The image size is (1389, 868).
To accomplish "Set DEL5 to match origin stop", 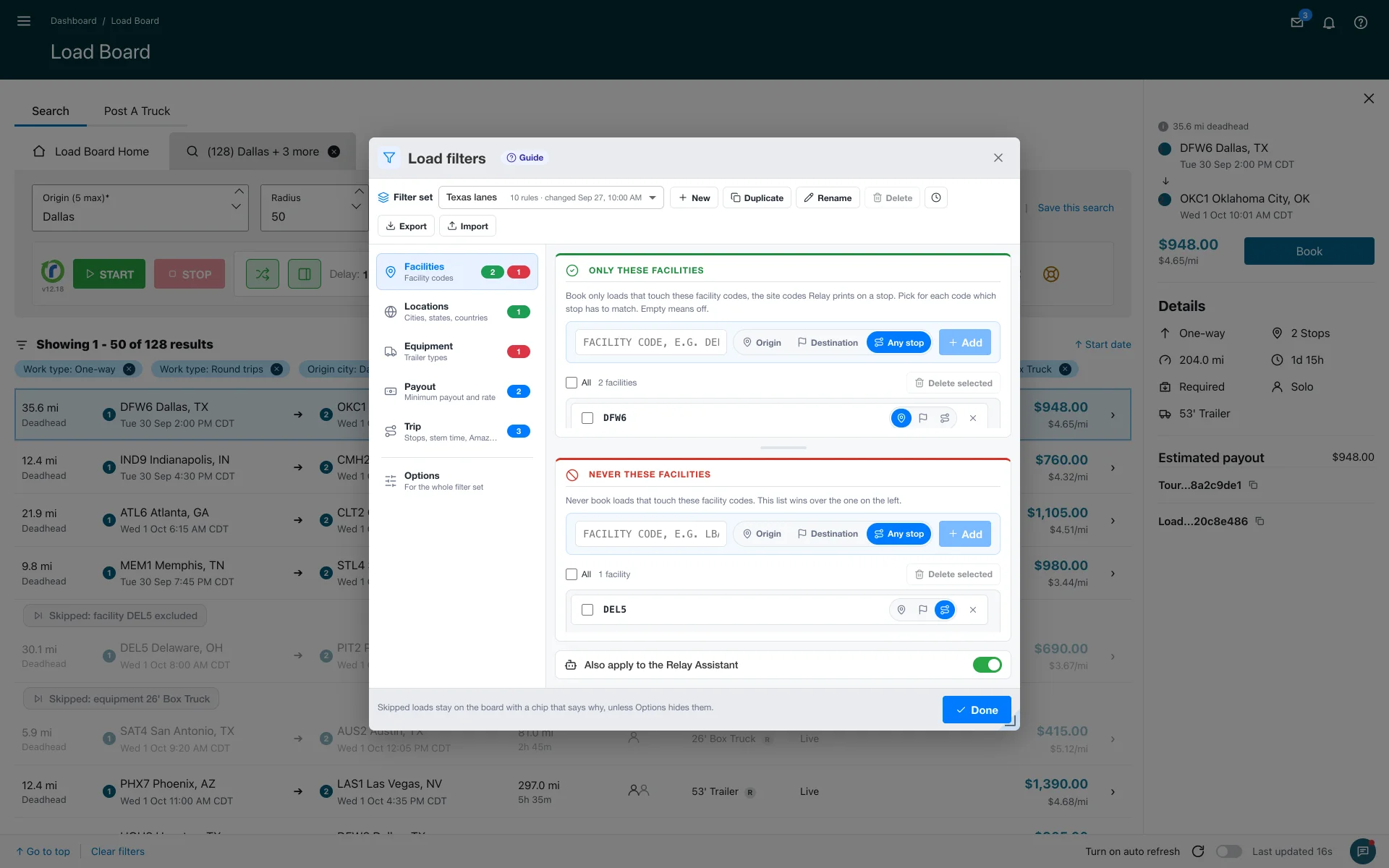I will [901, 610].
